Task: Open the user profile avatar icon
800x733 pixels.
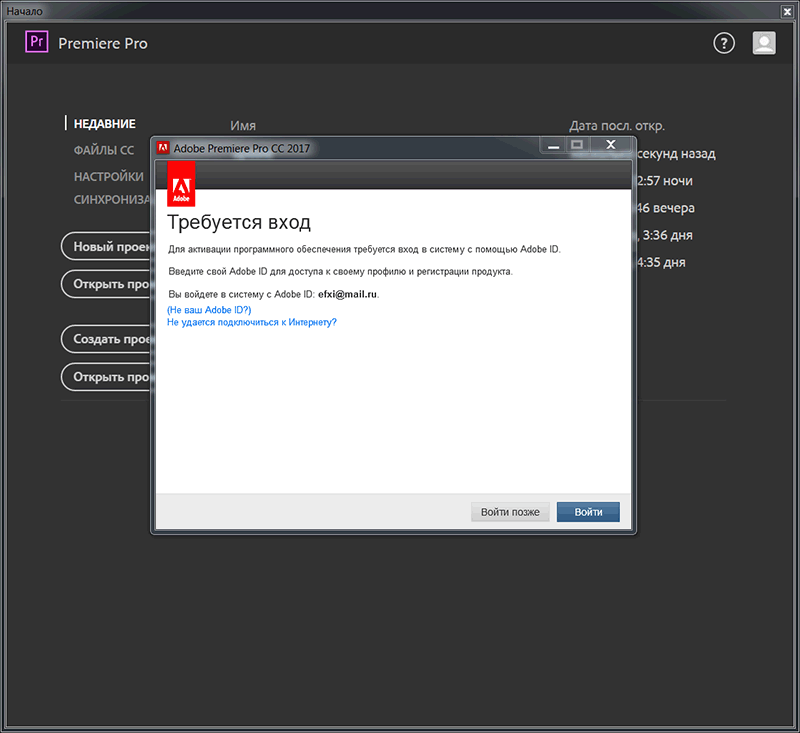Action: [764, 43]
